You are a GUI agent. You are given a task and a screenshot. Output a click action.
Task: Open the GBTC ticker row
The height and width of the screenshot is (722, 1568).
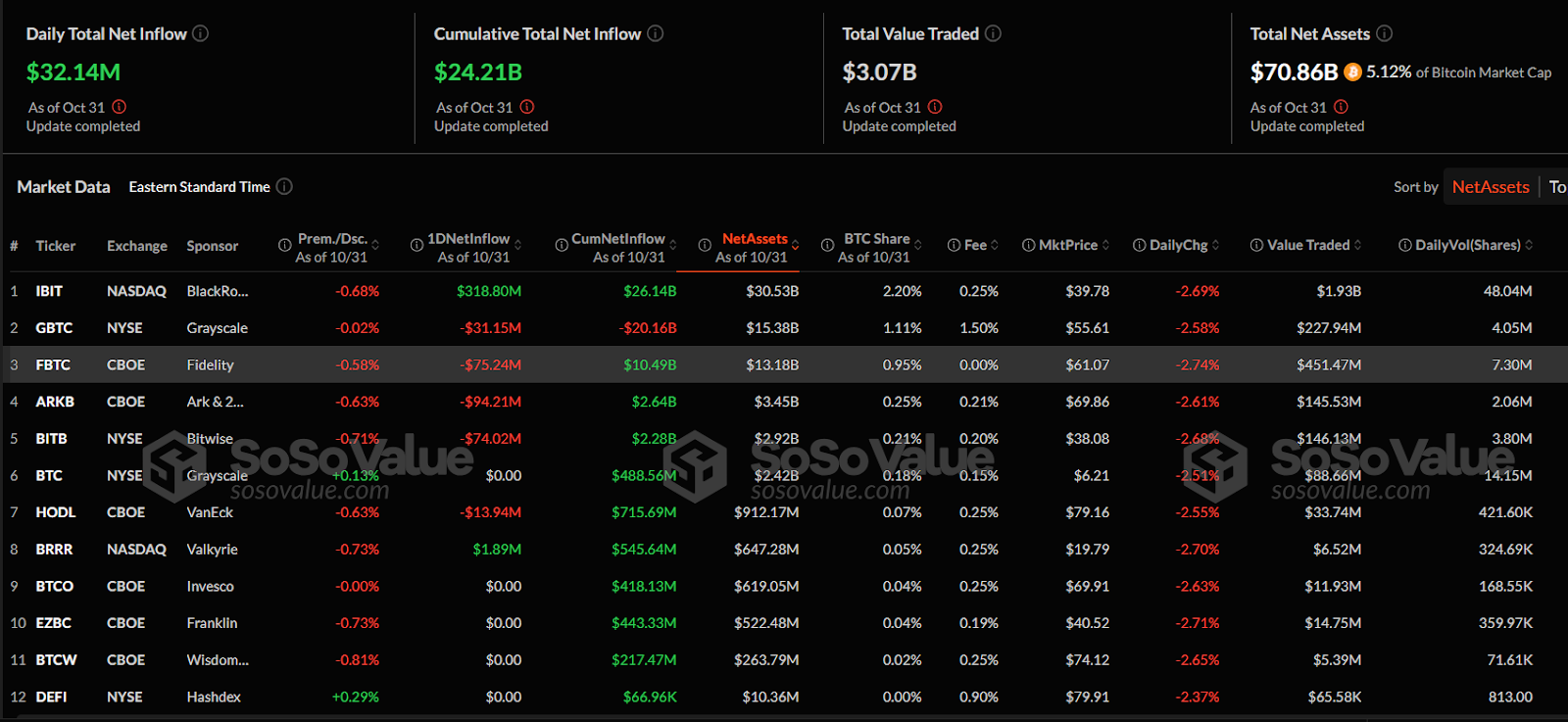click(54, 328)
